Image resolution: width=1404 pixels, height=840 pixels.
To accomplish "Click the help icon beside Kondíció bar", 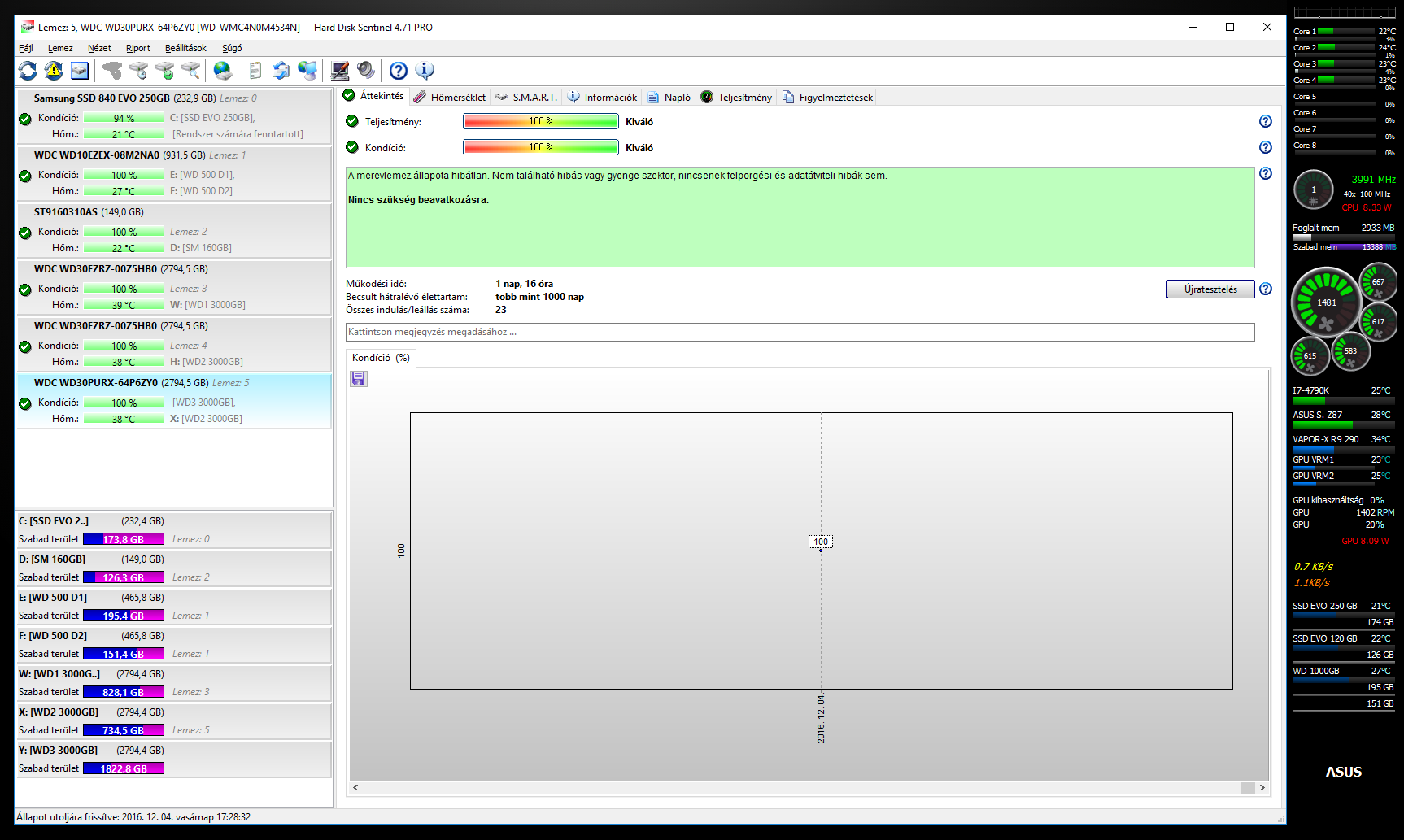I will (1266, 147).
